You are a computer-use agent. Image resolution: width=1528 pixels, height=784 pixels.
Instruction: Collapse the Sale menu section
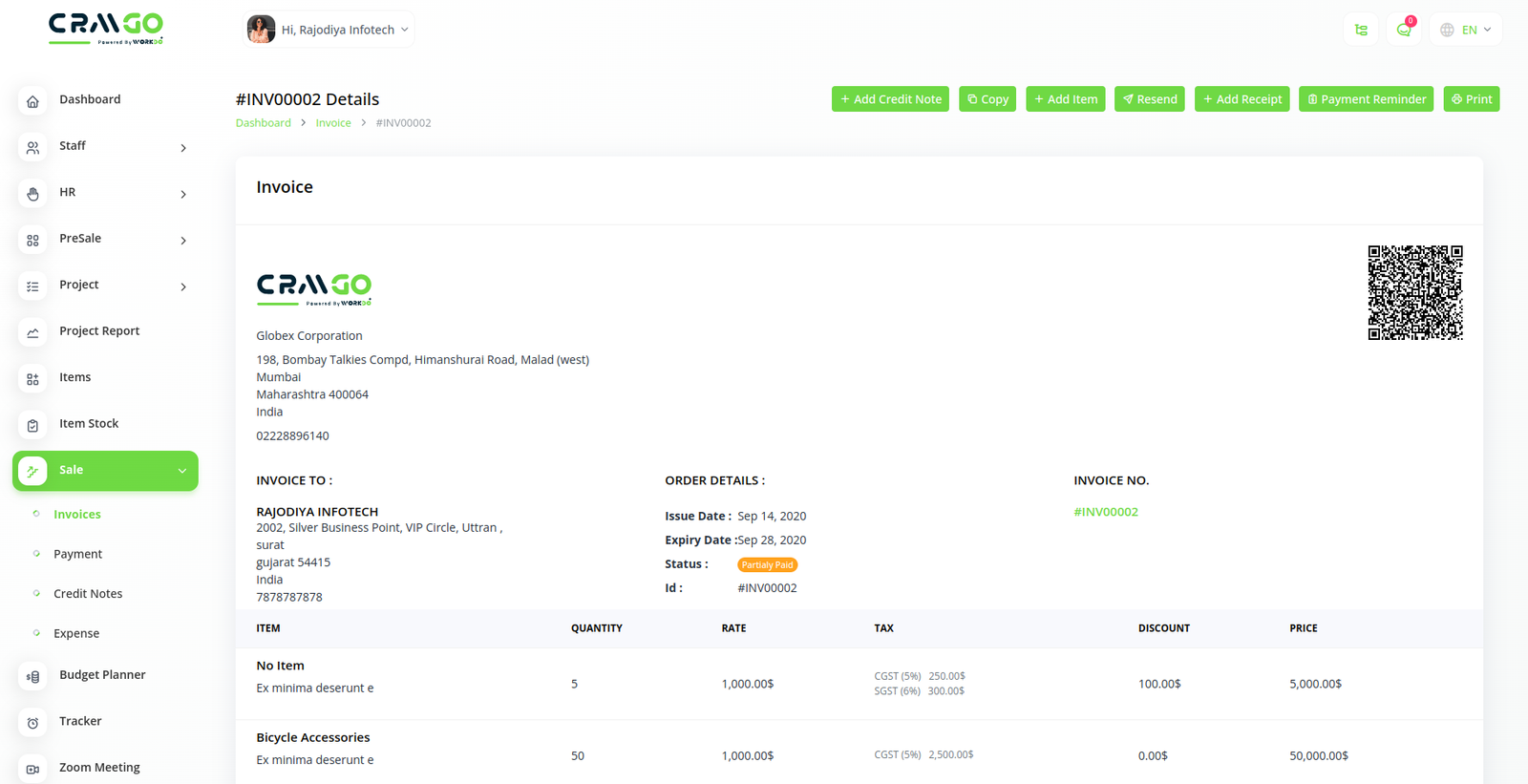[x=181, y=471]
